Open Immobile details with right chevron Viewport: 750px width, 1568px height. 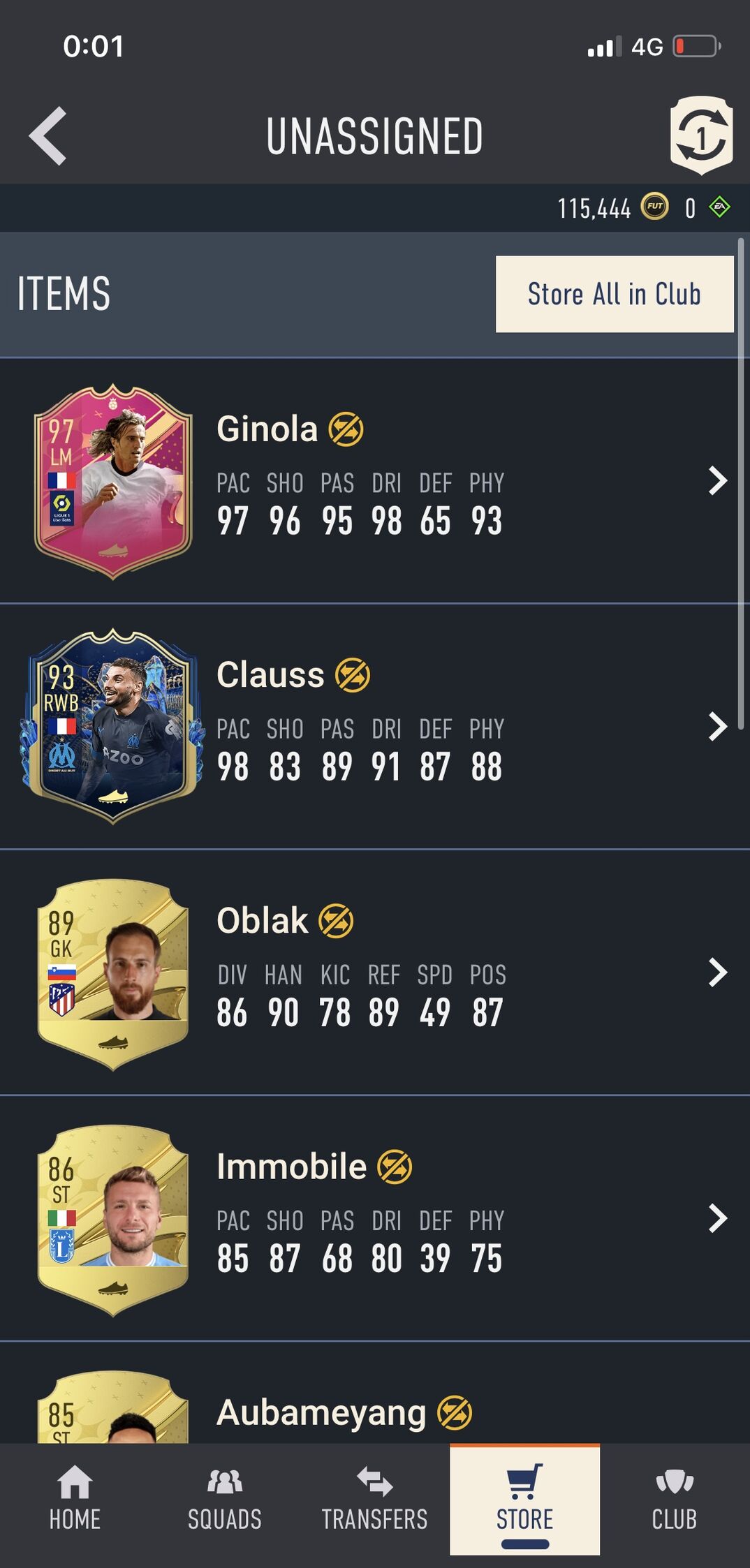(x=718, y=1218)
